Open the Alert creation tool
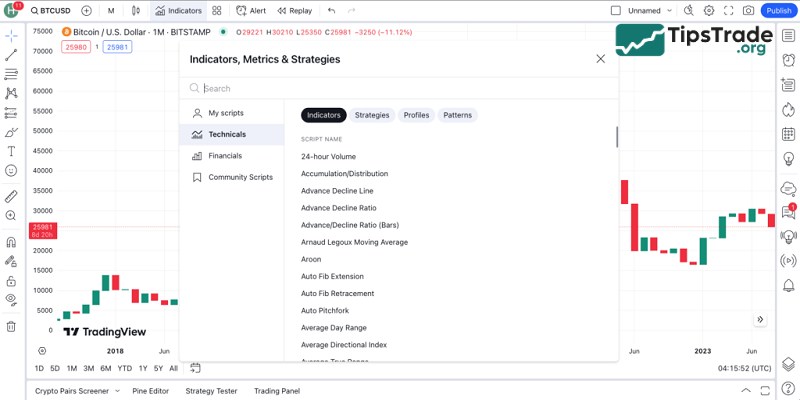This screenshot has width=800, height=400. [252, 11]
